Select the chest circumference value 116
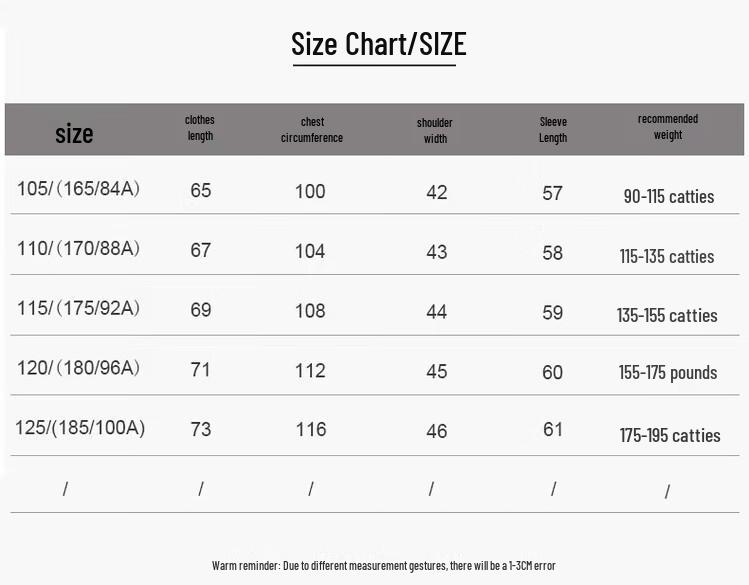 pos(311,429)
